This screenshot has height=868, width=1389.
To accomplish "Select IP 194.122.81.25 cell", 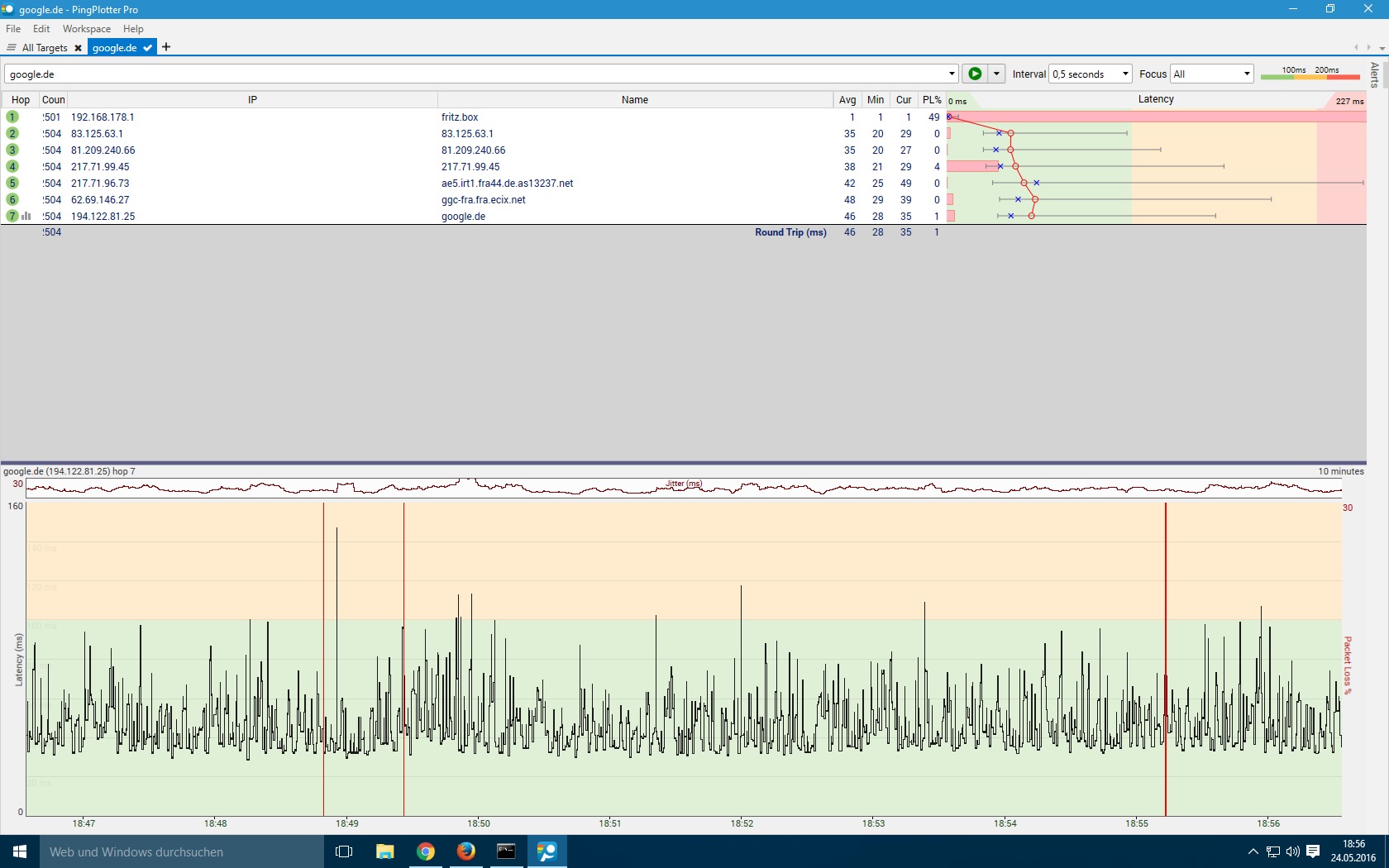I will pos(103,217).
